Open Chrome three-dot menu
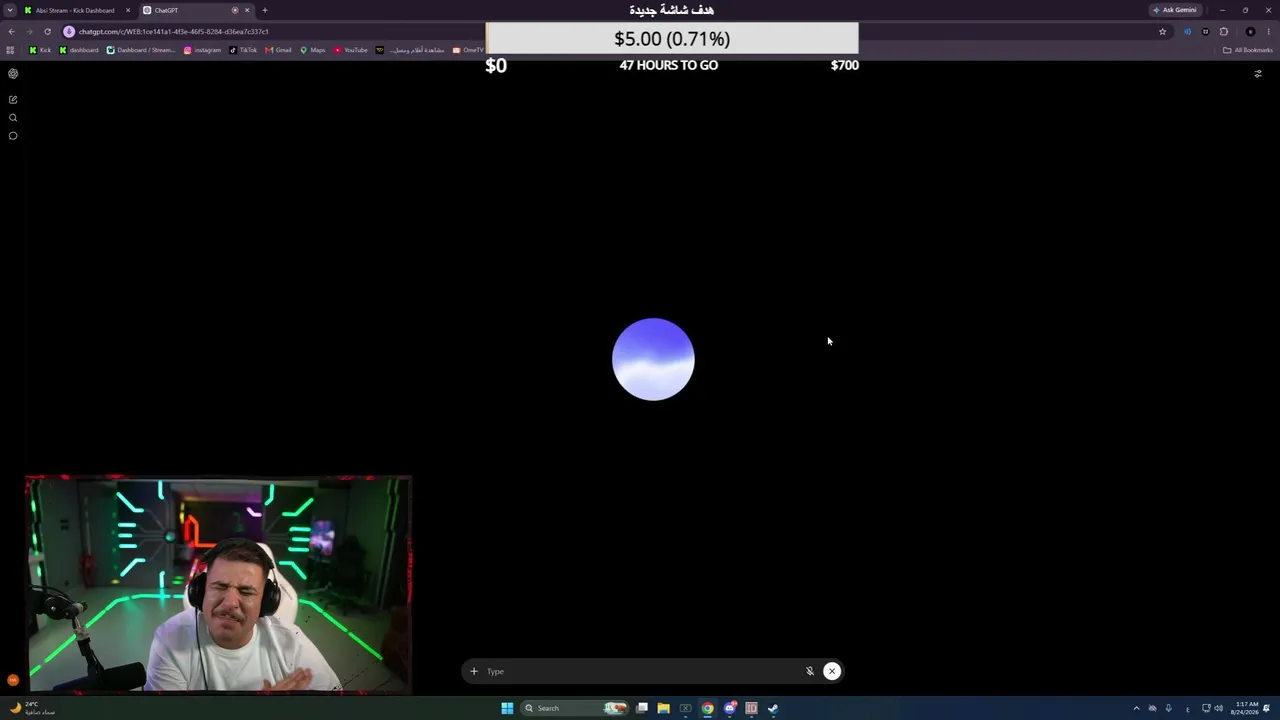The image size is (1280, 720). [1269, 31]
